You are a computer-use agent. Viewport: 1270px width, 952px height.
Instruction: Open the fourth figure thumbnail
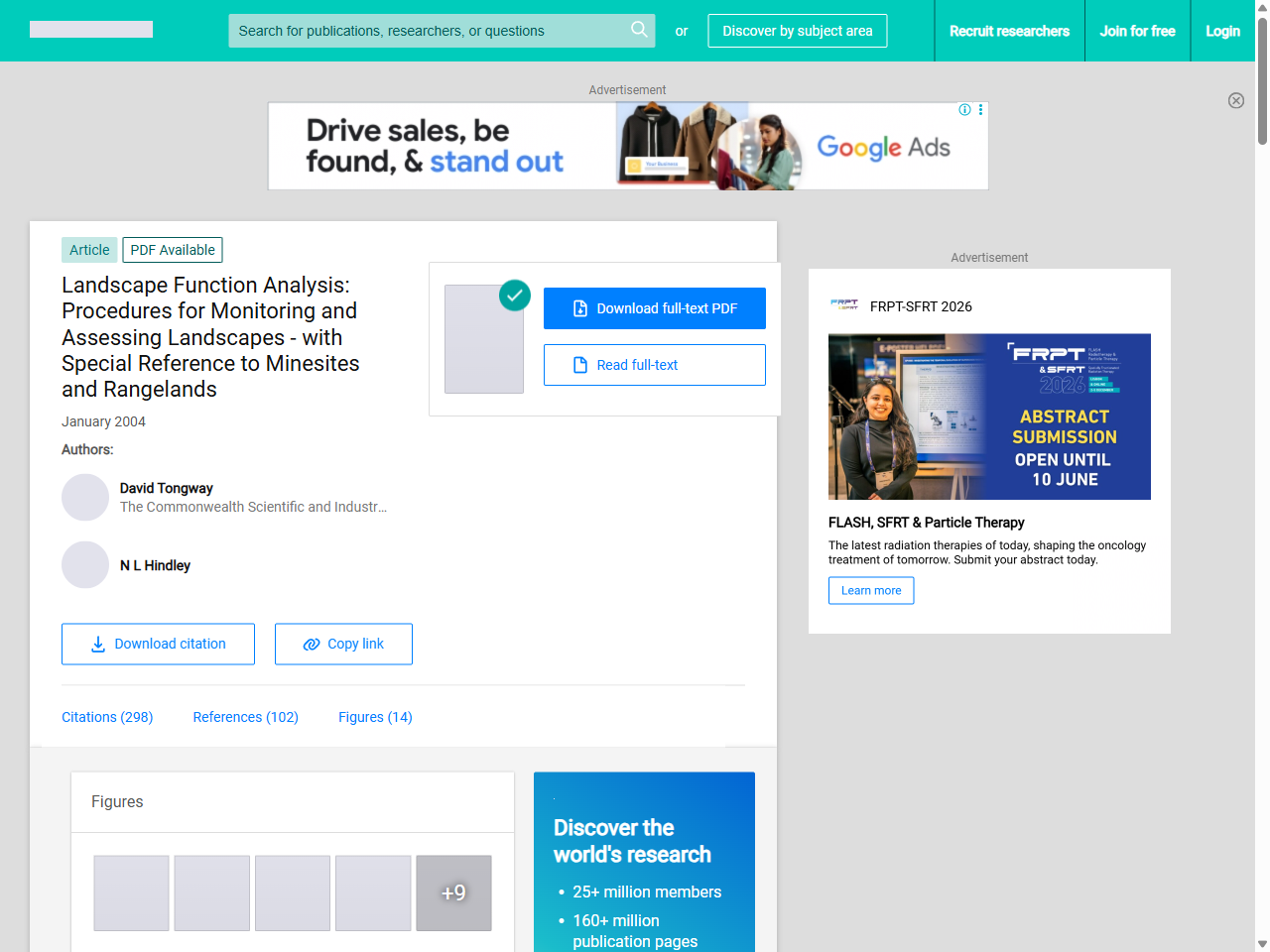[x=373, y=892]
